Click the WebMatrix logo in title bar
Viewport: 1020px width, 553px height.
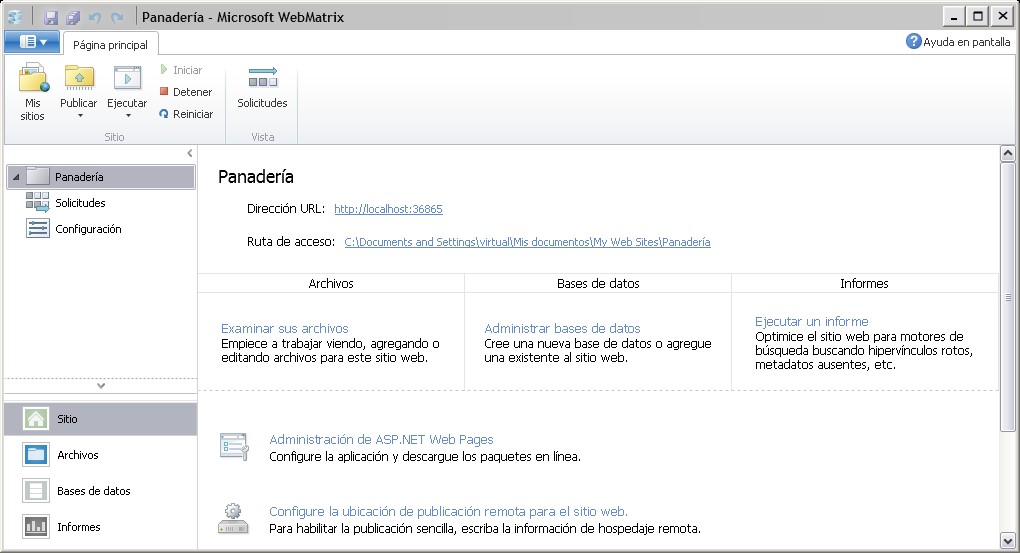pyautogui.click(x=15, y=17)
